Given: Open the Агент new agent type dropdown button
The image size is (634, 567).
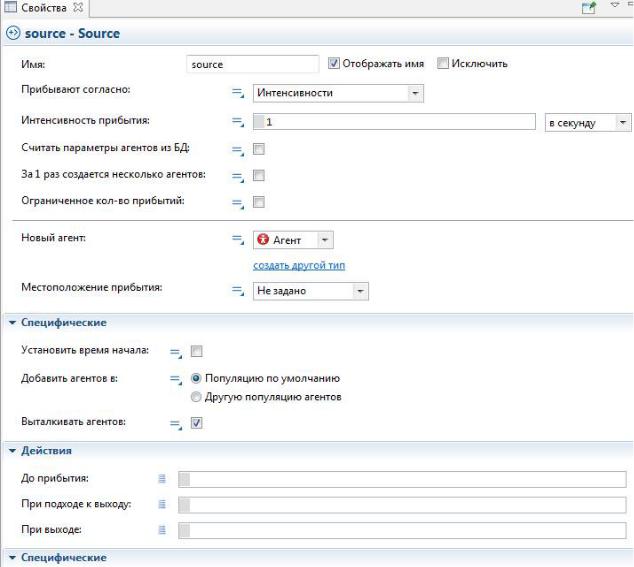Looking at the screenshot, I should (325, 240).
